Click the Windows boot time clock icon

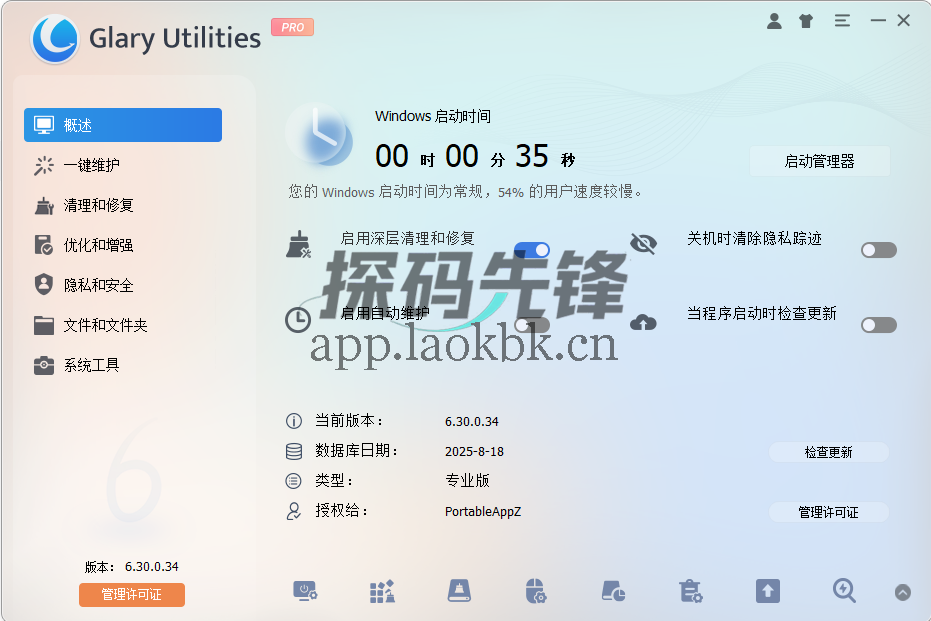click(x=319, y=135)
